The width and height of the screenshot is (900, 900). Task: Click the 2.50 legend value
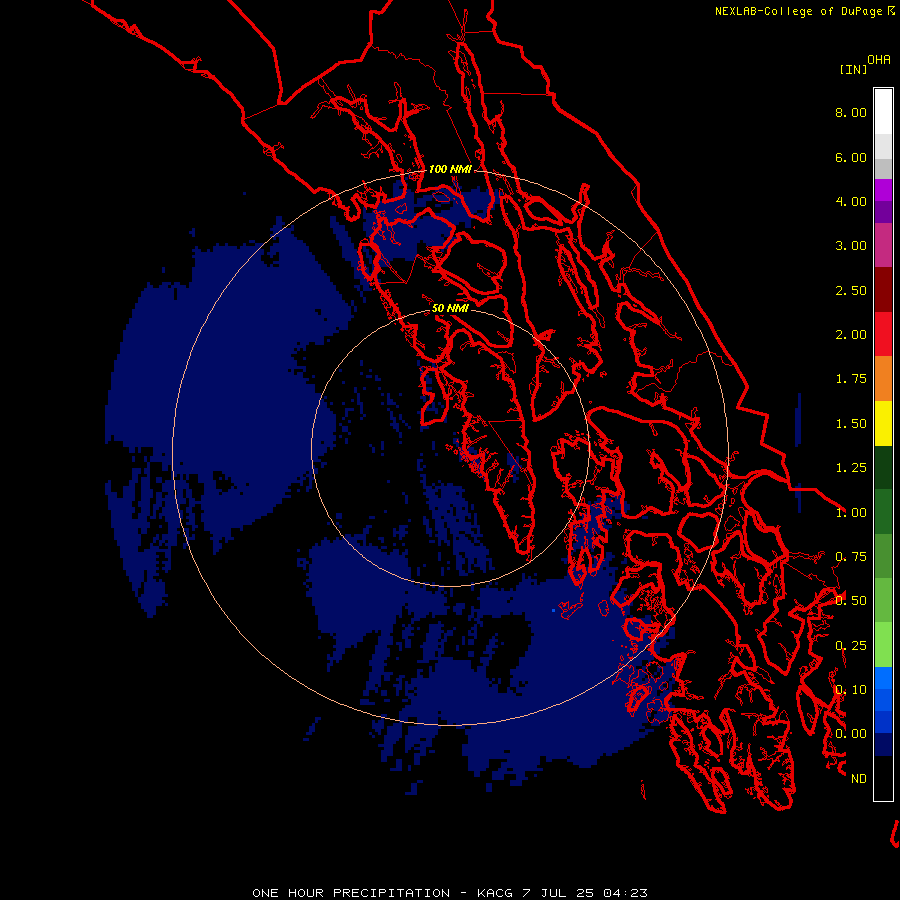(851, 290)
